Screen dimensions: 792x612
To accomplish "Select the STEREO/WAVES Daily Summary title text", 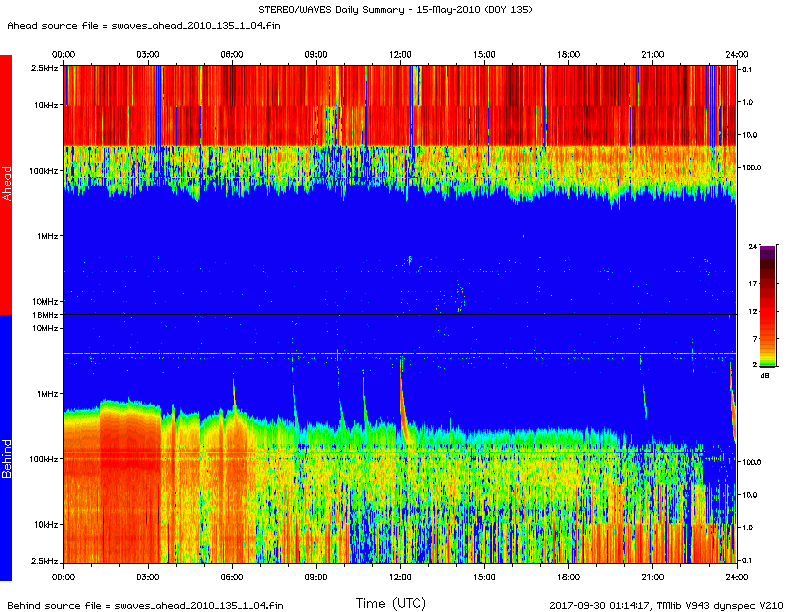I will [x=396, y=9].
